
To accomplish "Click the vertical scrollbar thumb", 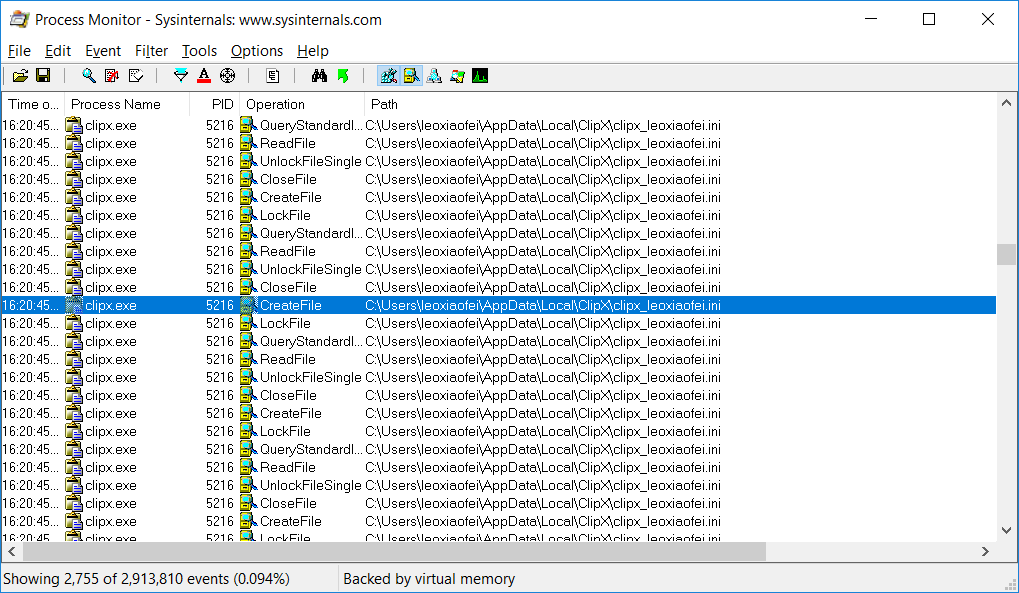I will (1006, 254).
